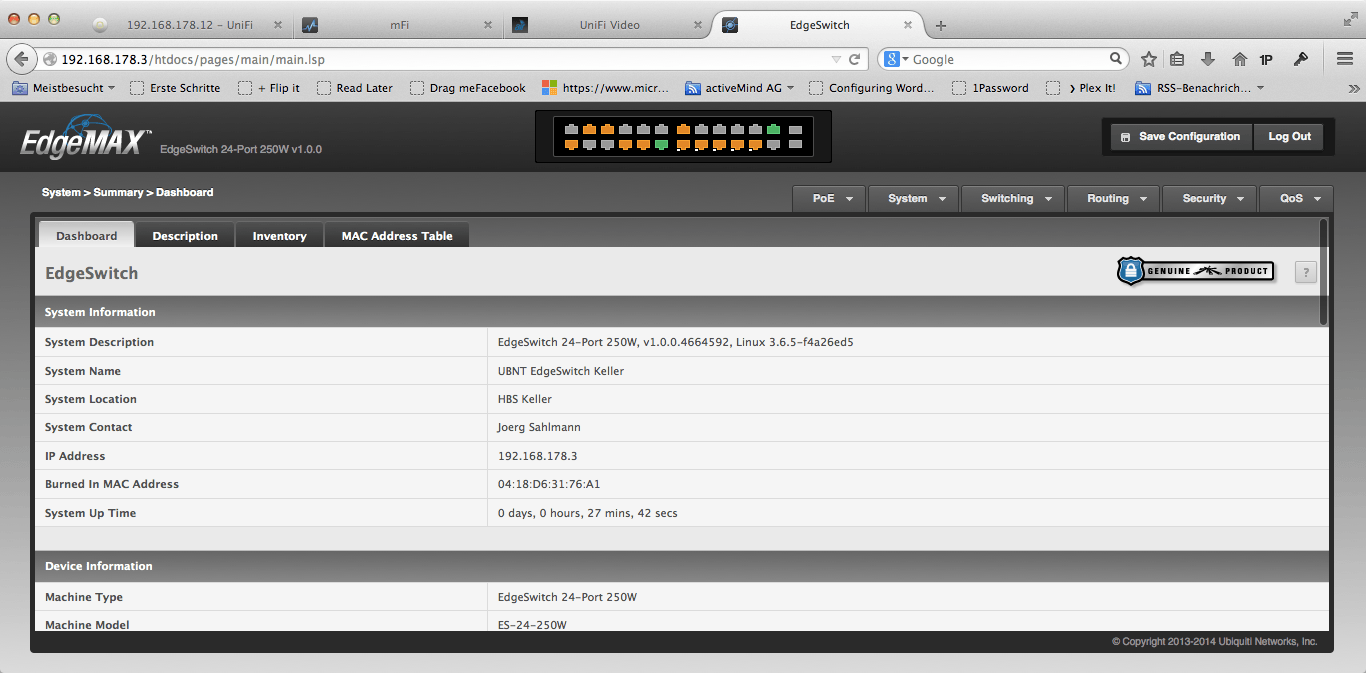Screen dimensions: 1366x673
Task: Open the 1P 1Password toolbar icon
Action: point(1266,59)
